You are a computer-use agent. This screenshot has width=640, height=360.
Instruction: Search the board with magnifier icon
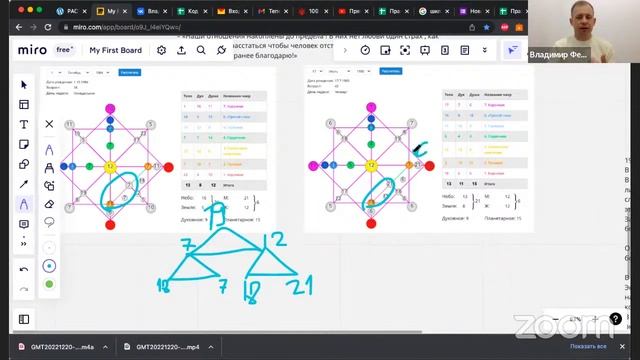[201, 50]
